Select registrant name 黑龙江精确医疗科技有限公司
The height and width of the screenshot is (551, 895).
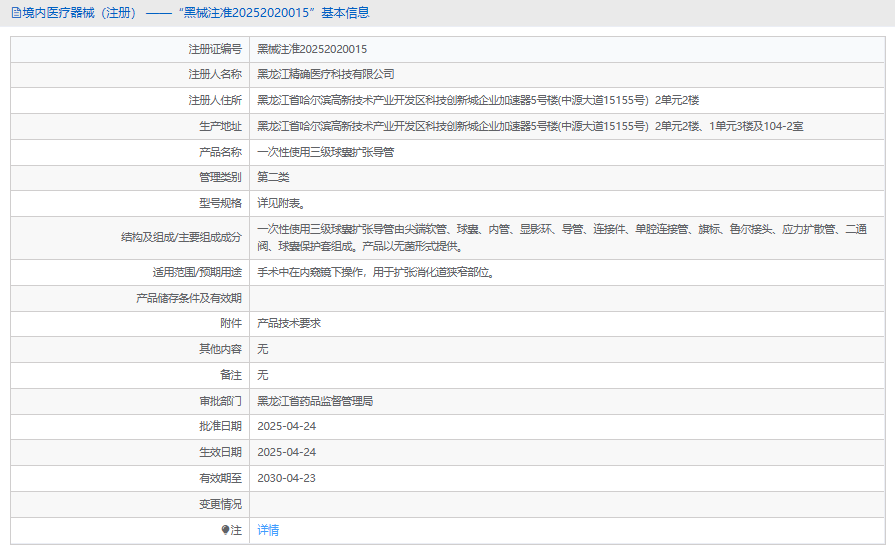pos(325,74)
